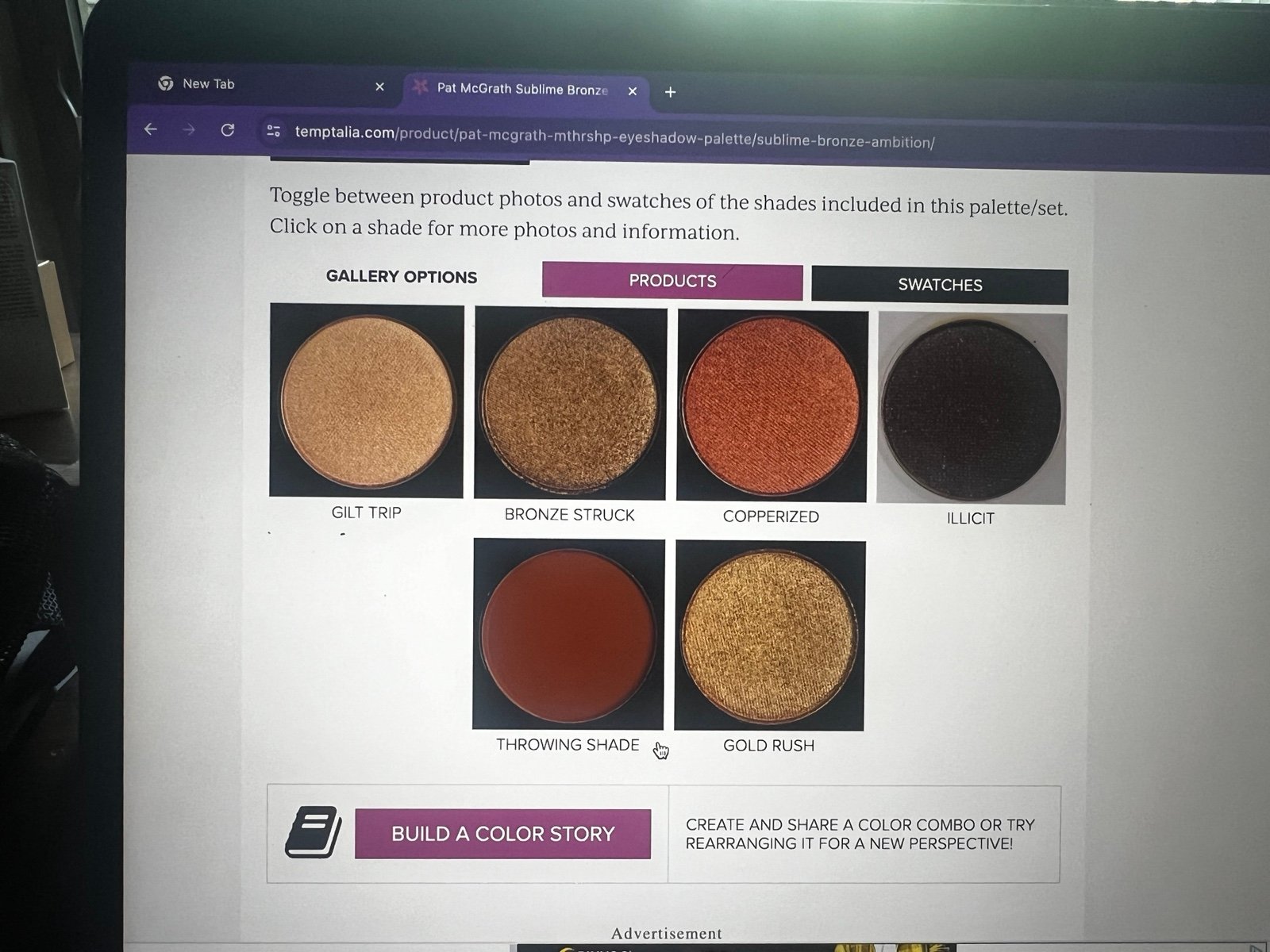This screenshot has height=952, width=1270.
Task: Select the Copperized shade photo
Action: coord(772,405)
